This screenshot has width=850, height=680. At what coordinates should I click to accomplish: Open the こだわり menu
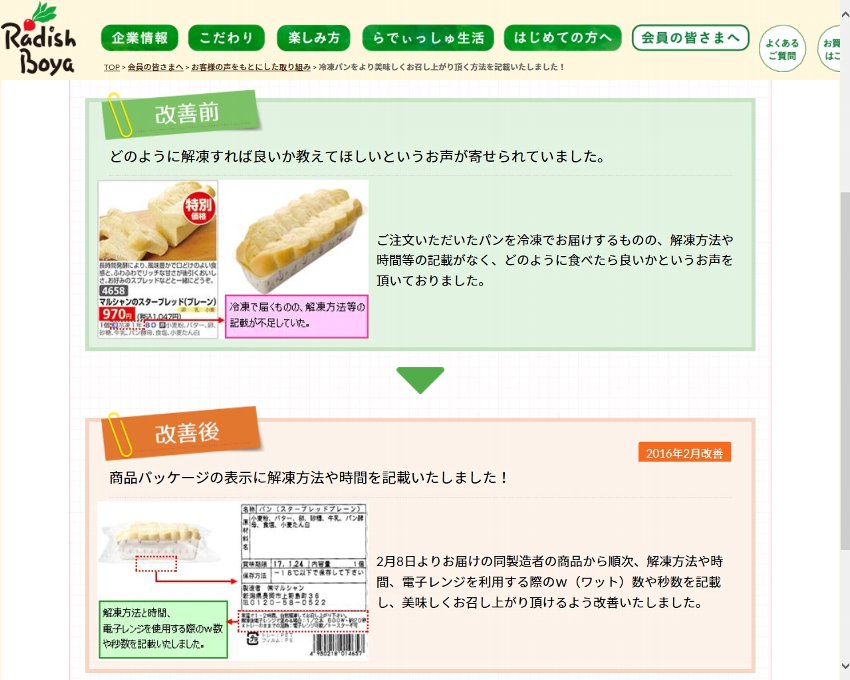pyautogui.click(x=227, y=38)
